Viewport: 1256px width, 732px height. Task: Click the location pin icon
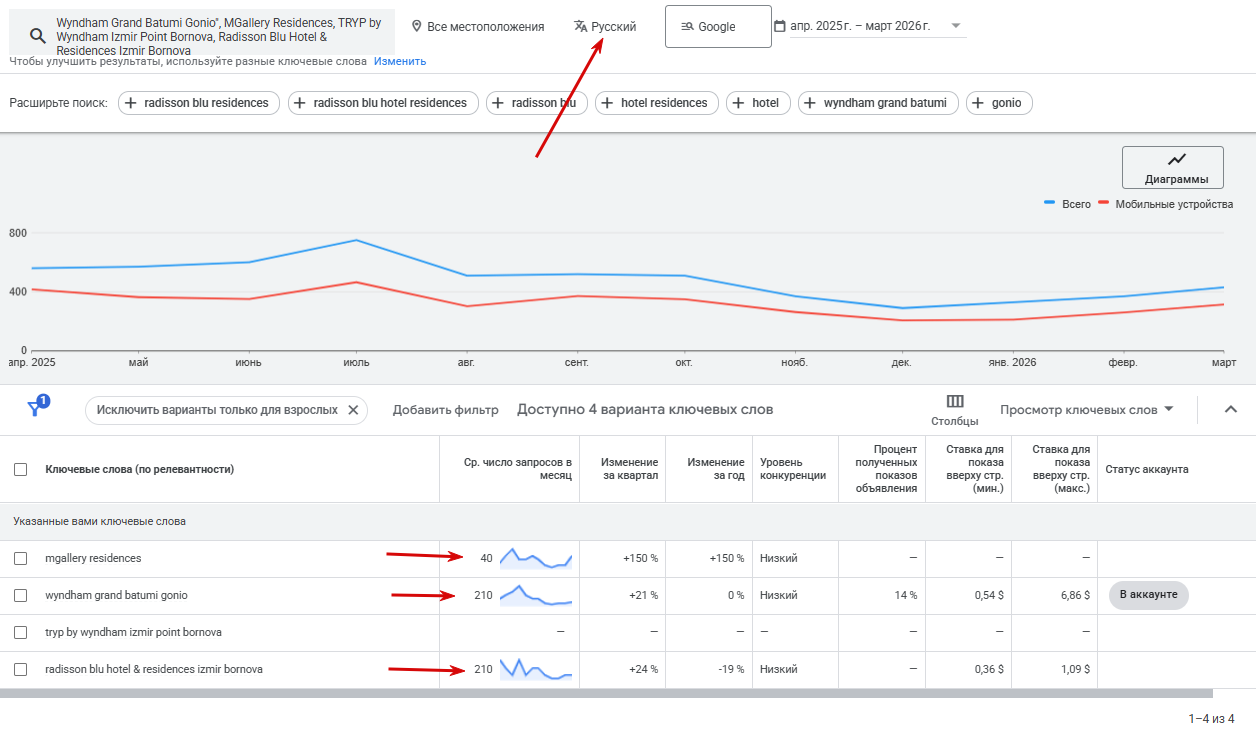point(417,26)
